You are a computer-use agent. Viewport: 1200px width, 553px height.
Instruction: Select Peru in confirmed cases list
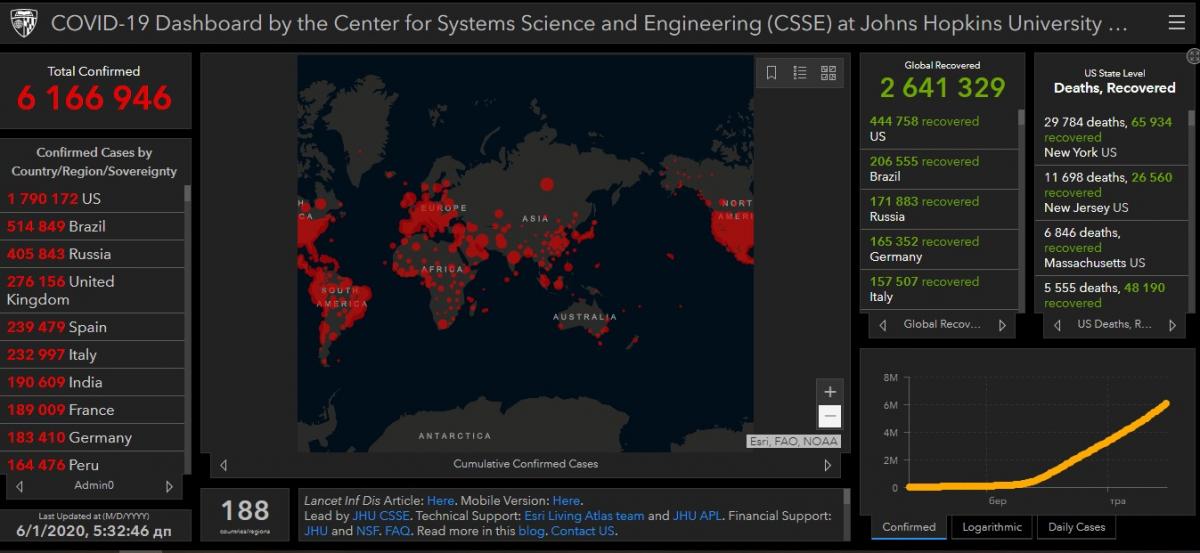point(92,463)
